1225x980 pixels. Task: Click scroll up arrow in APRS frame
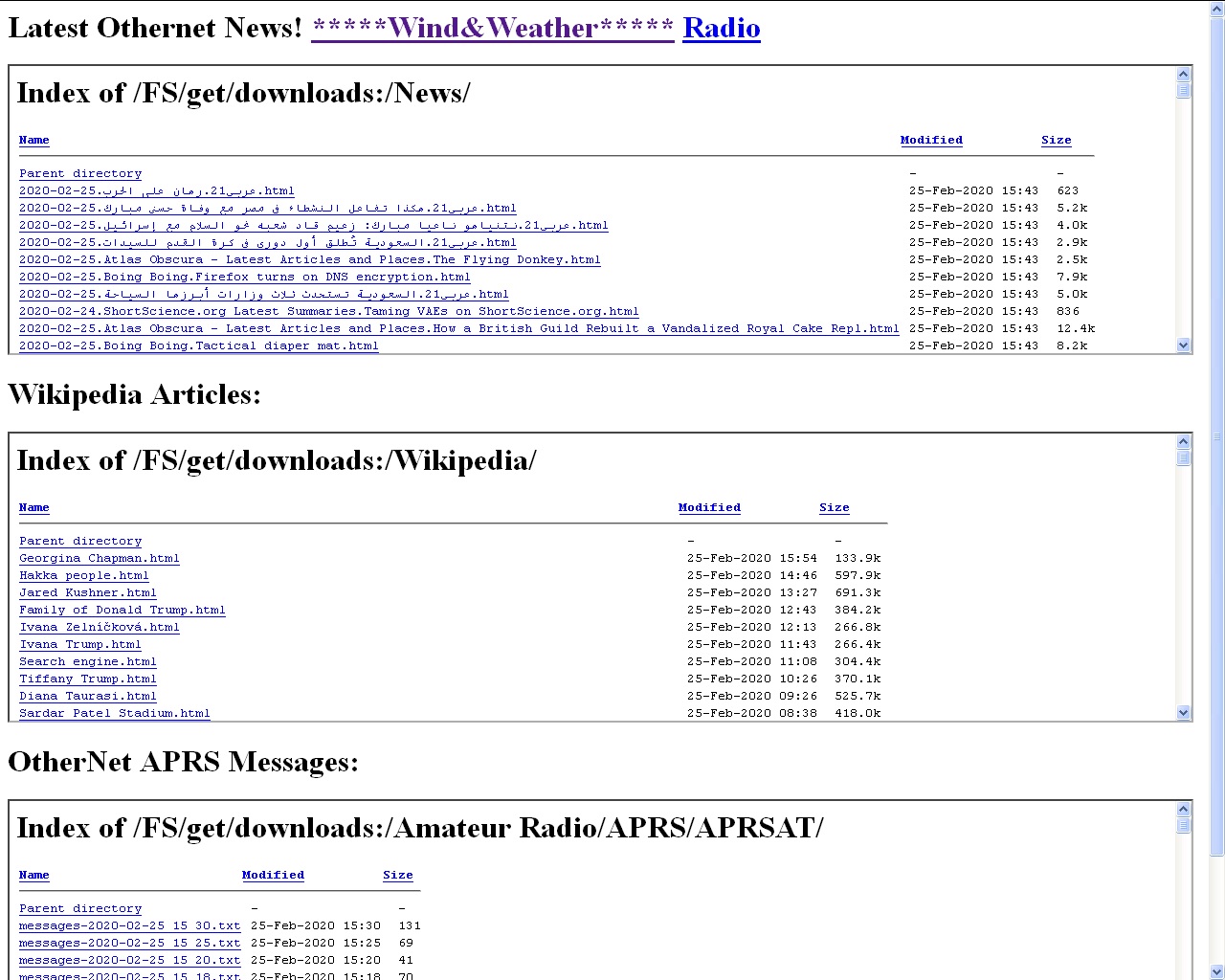point(1184,809)
